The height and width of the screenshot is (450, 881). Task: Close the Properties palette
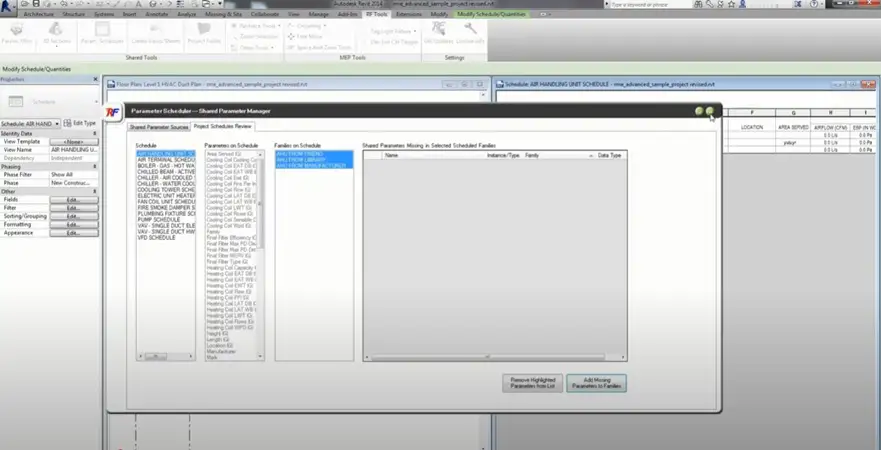(95, 80)
